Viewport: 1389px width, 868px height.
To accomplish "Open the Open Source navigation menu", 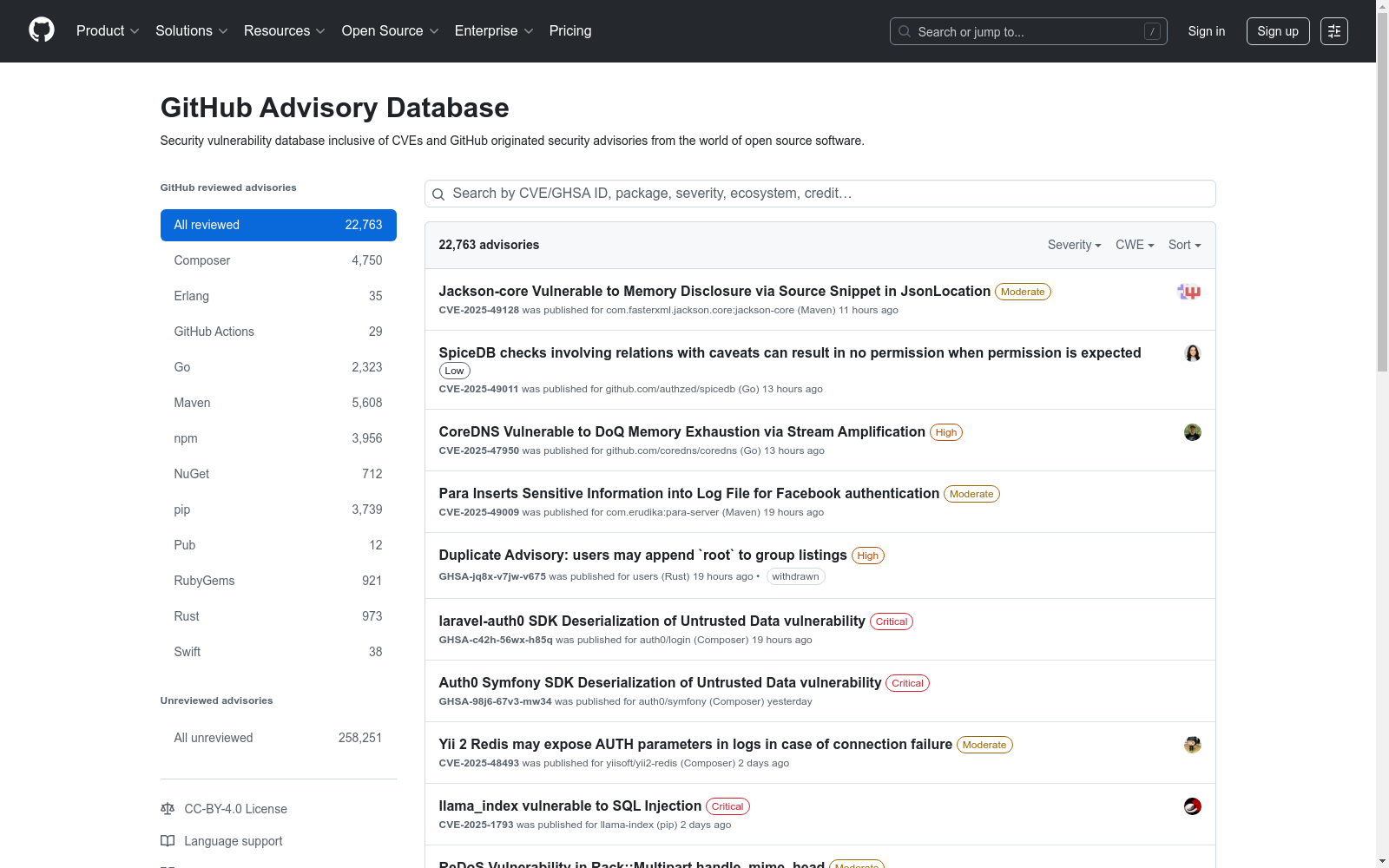I will [390, 31].
